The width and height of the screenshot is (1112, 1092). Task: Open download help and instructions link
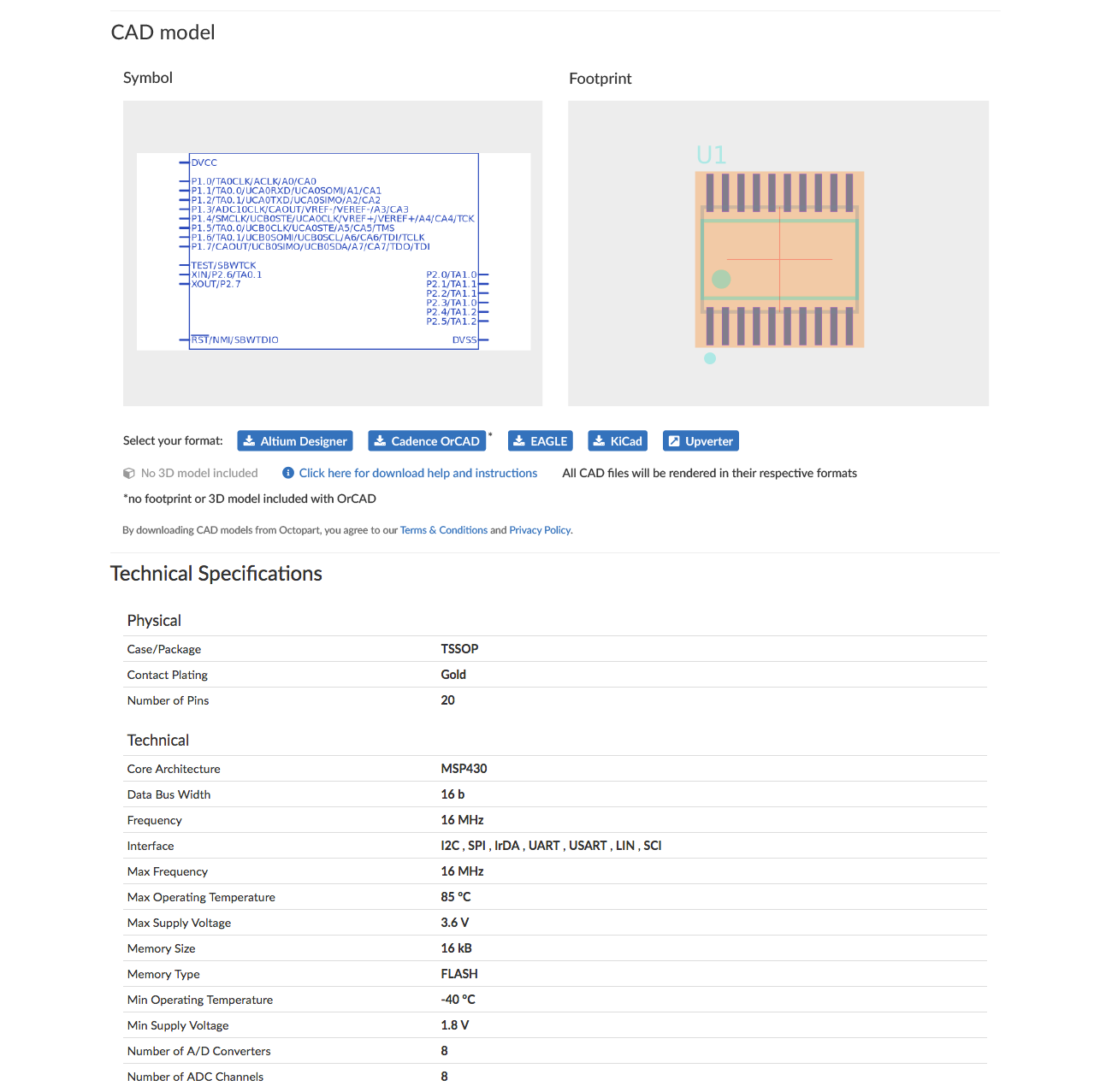coord(417,473)
